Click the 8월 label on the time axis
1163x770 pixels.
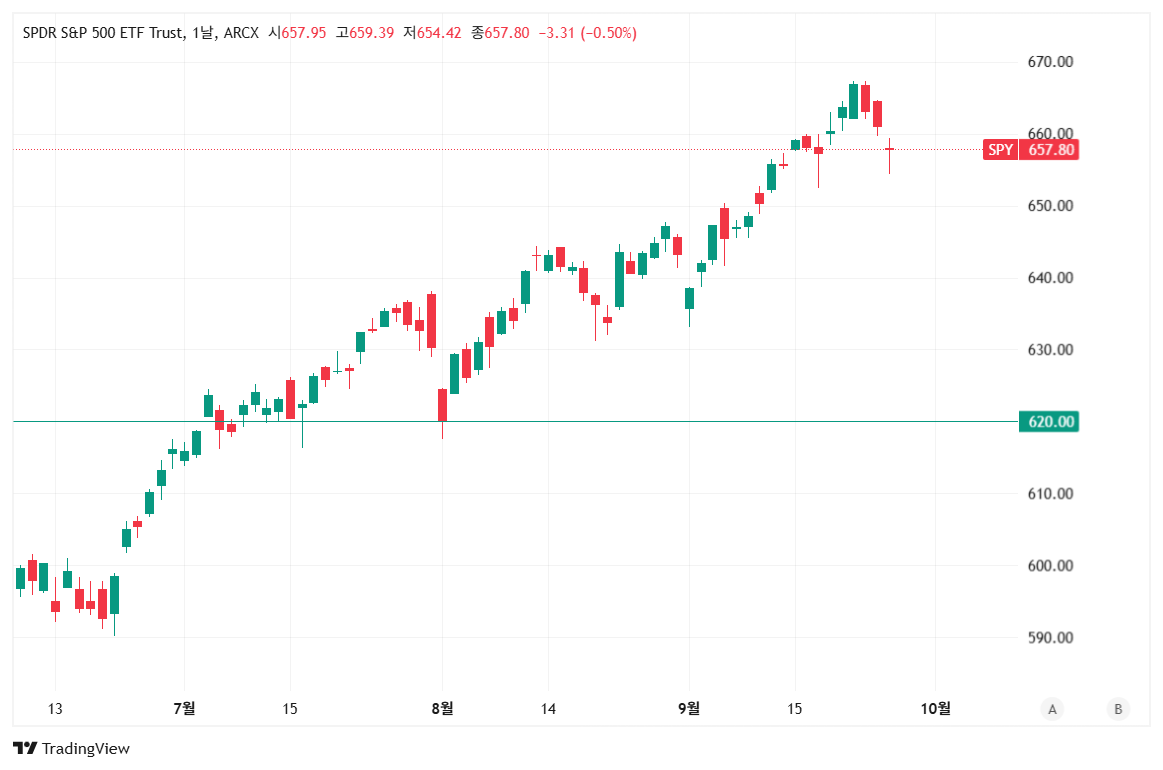pyautogui.click(x=442, y=709)
